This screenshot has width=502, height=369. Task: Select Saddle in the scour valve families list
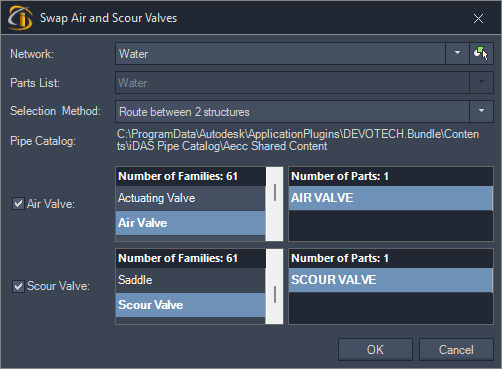pyautogui.click(x=190, y=280)
